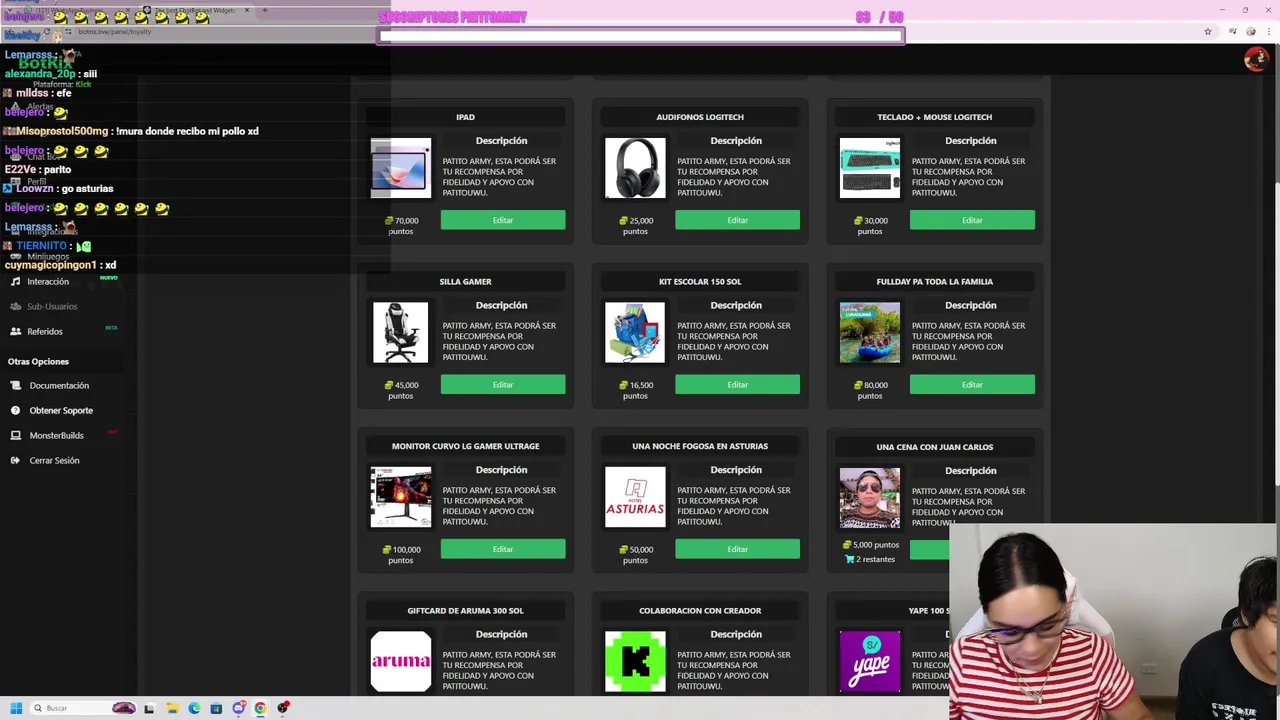Edit the Kit Escolar 150 Sol reward
1280x720 pixels.
[737, 385]
